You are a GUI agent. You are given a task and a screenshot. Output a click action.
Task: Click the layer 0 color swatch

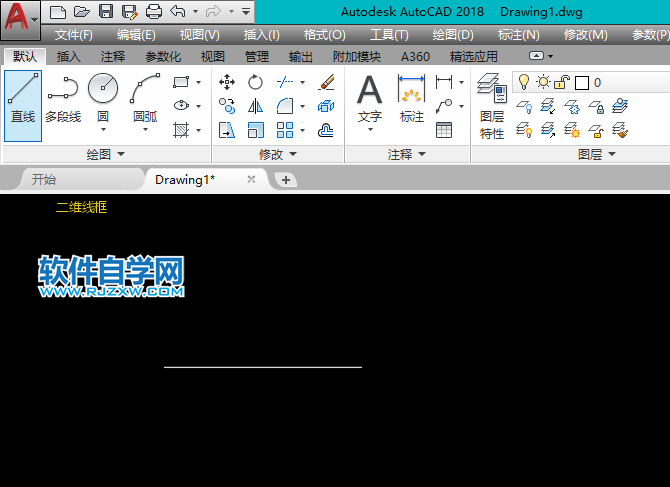[582, 82]
